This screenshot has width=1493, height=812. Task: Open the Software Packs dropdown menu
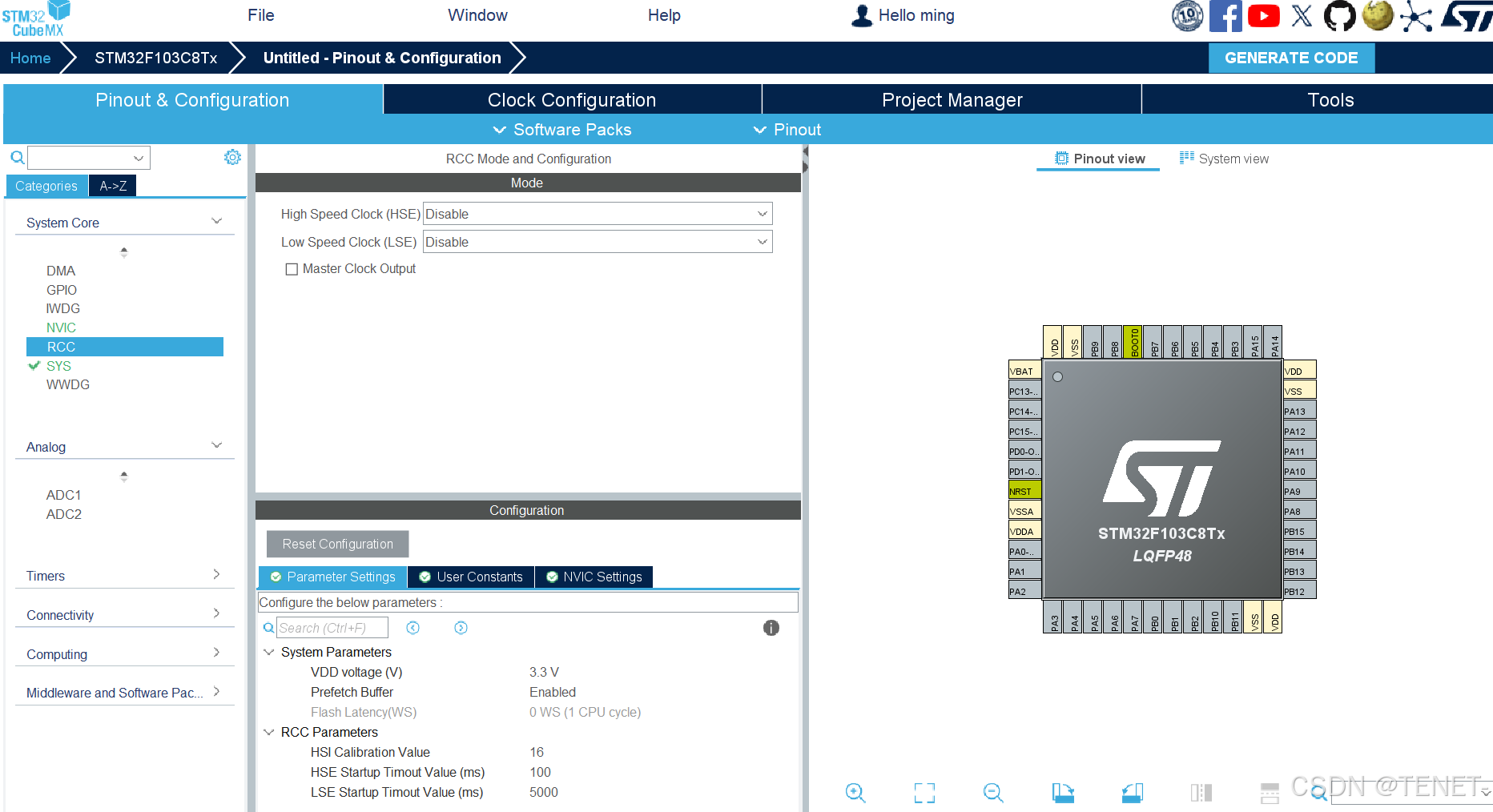561,130
